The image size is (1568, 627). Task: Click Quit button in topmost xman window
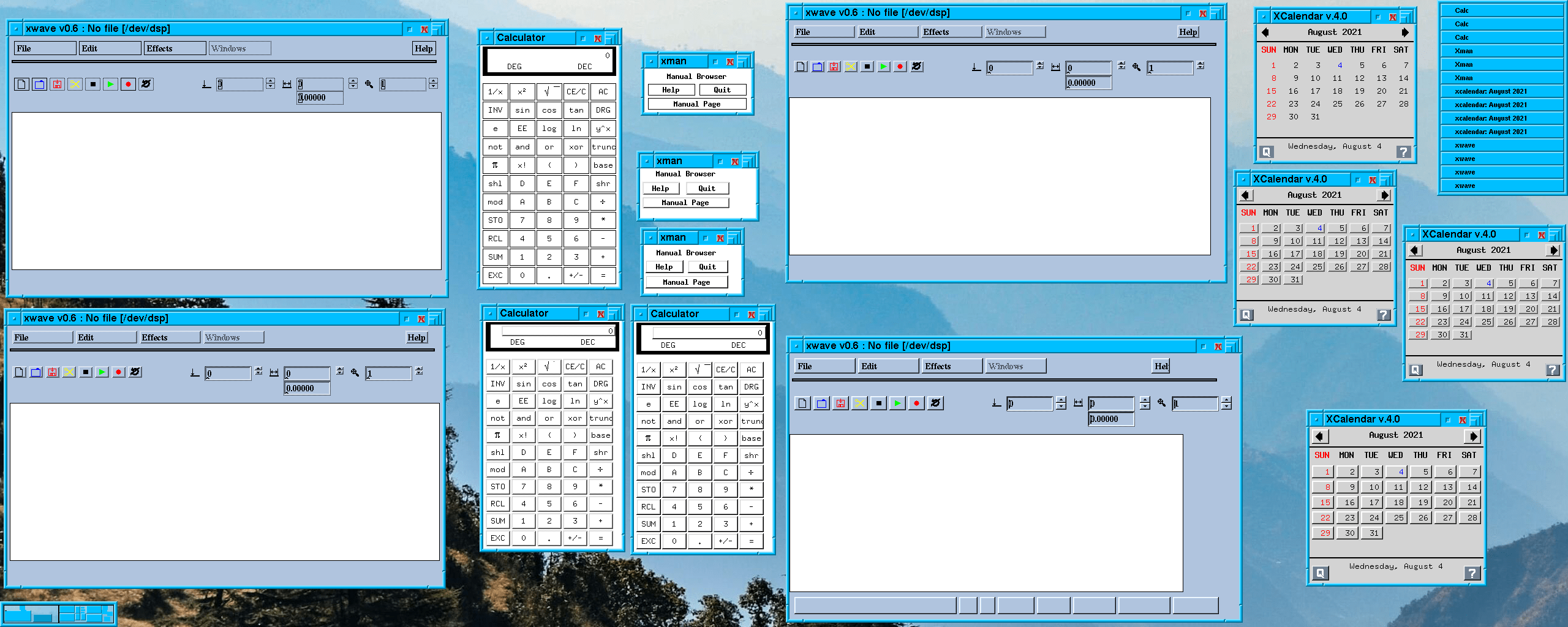click(722, 90)
